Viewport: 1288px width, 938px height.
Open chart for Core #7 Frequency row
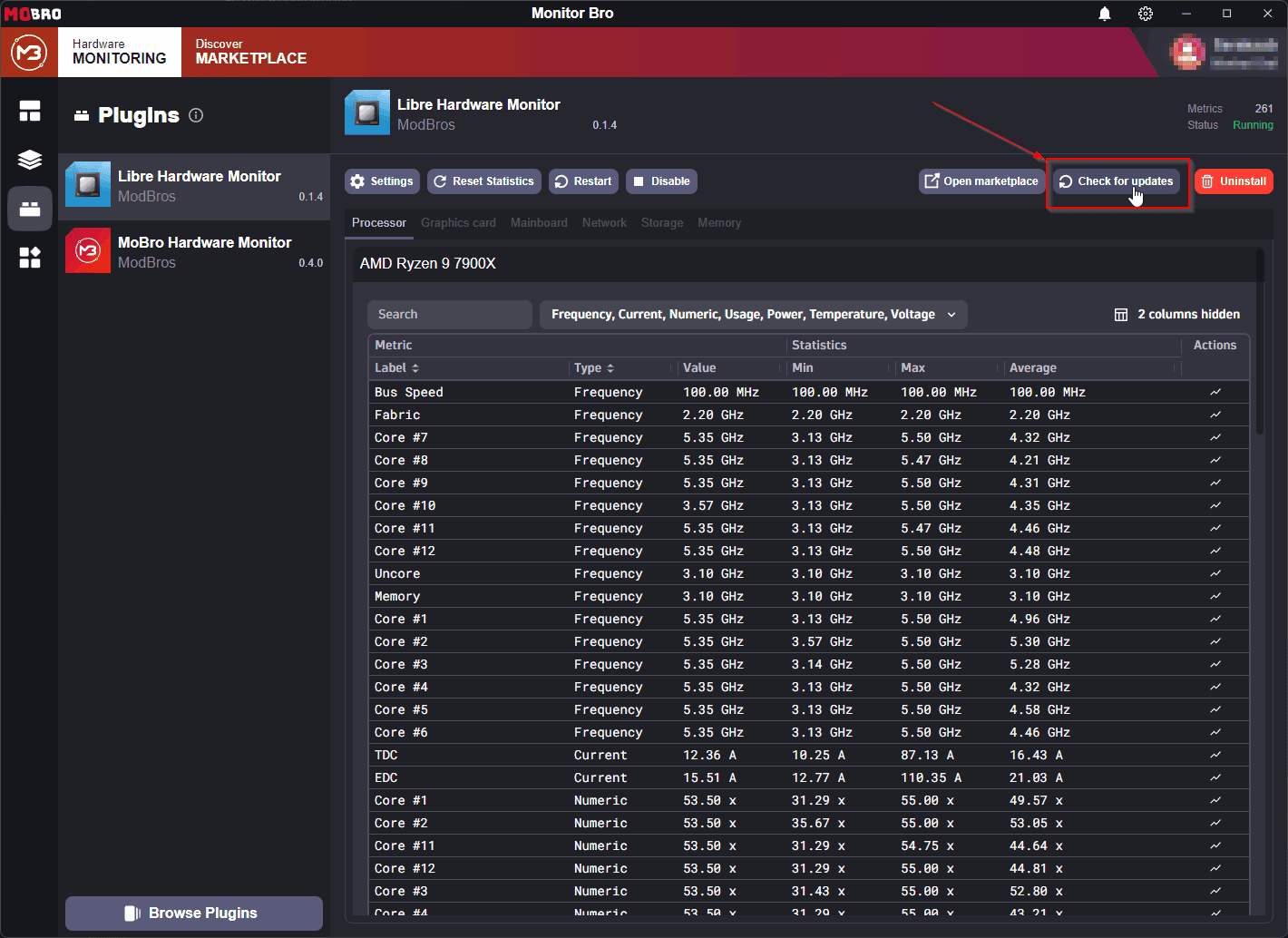[1215, 437]
